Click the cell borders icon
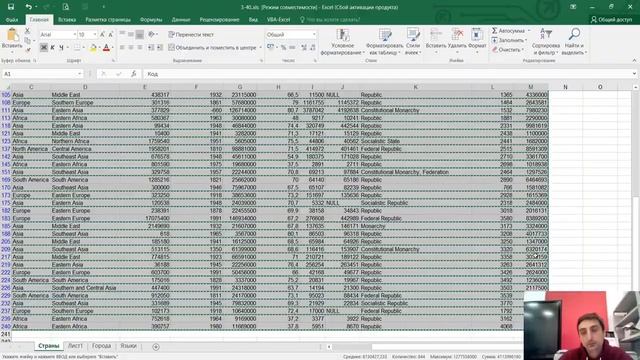Image resolution: width=640 pixels, height=360 pixels. coord(77,48)
